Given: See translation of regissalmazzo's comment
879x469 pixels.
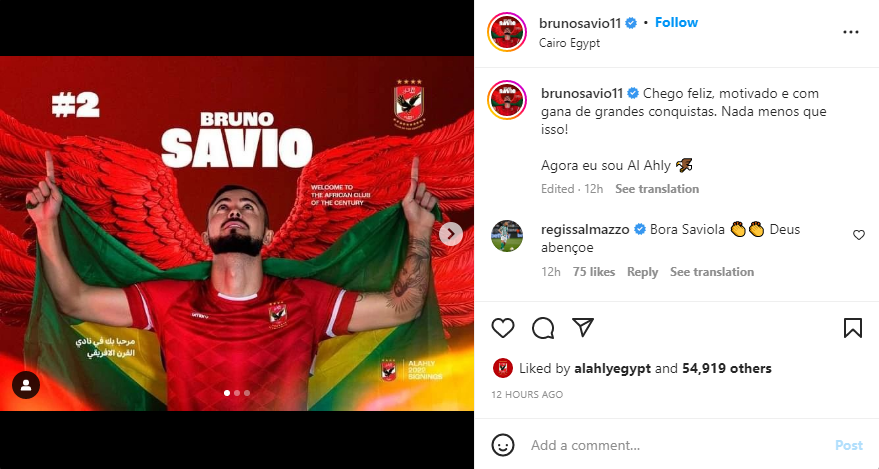Looking at the screenshot, I should (712, 272).
